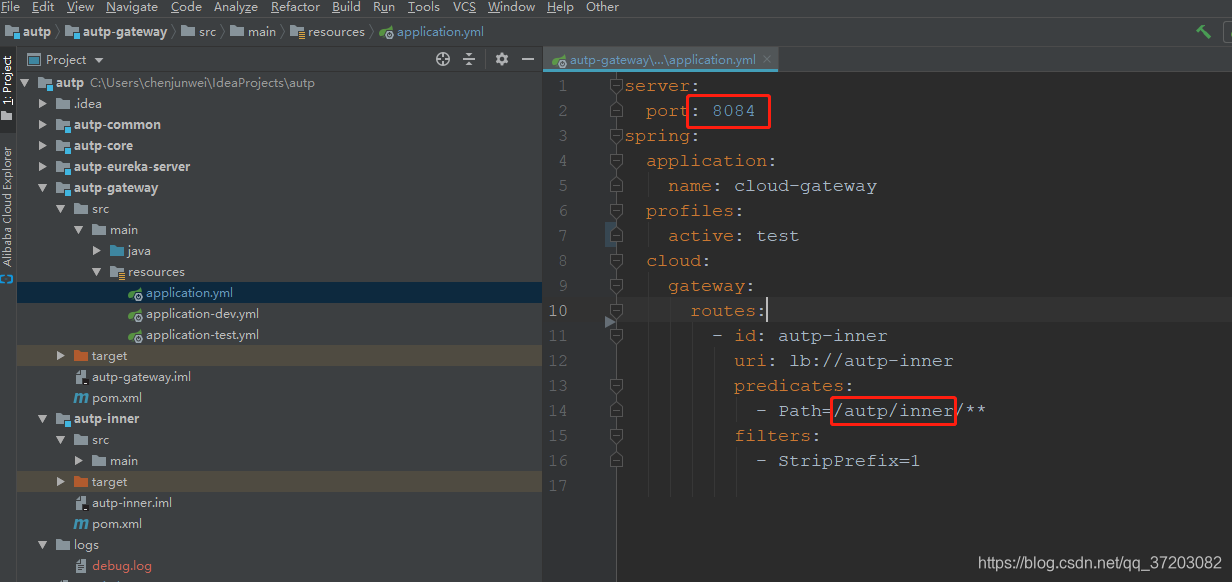Collapse the autp-gateway module node
Screen dimensions: 1232x582
point(43,187)
